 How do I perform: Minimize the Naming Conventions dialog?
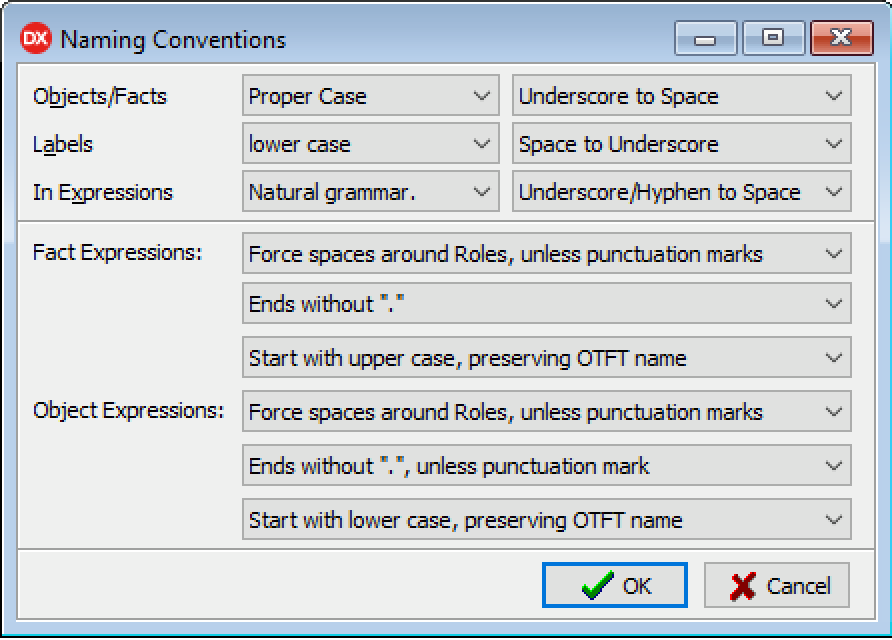click(x=706, y=39)
